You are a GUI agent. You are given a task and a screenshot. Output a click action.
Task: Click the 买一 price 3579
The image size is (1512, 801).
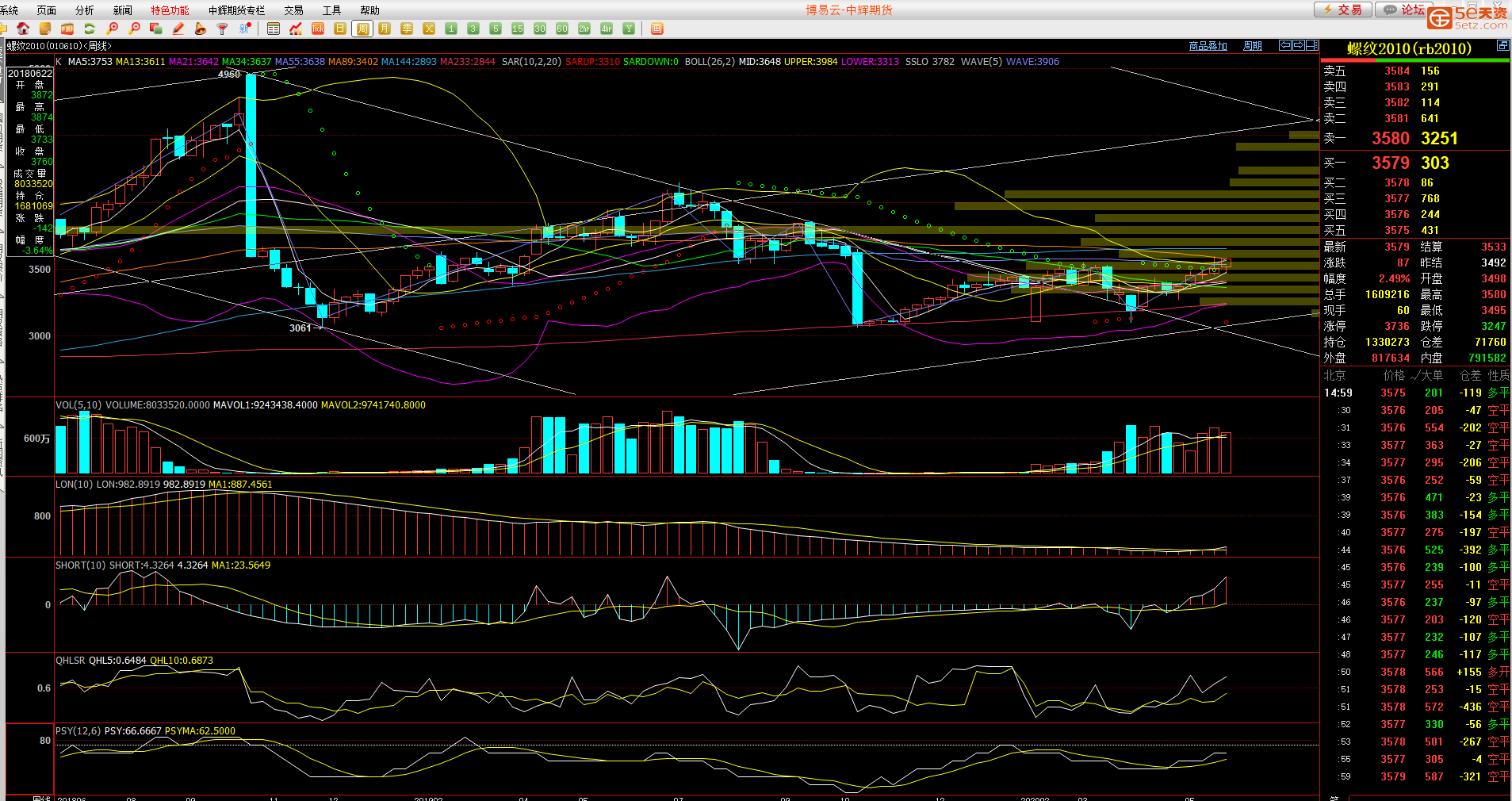tap(1391, 163)
